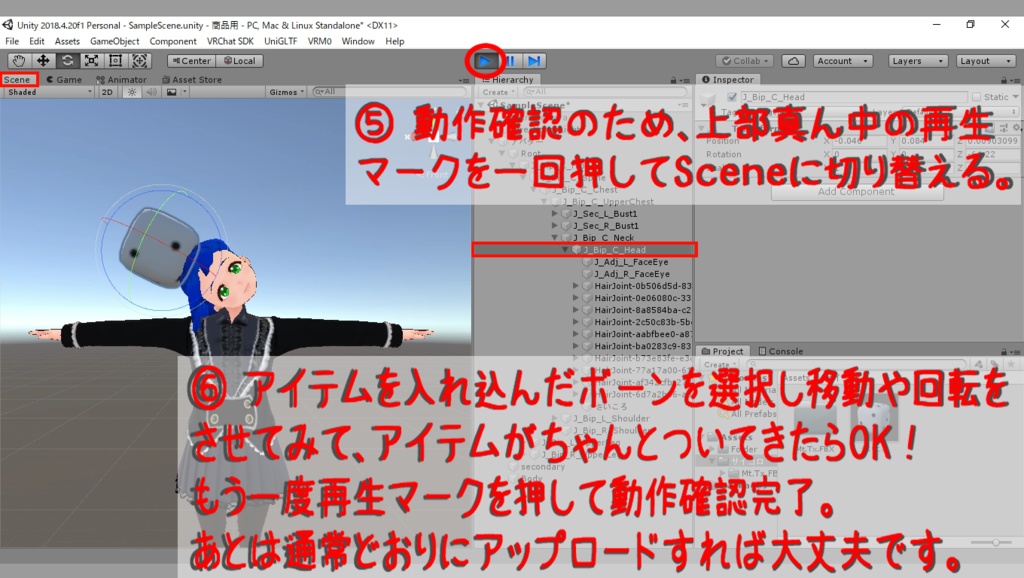Viewport: 1024px width, 578px height.
Task: Open the Layers dropdown
Action: [916, 60]
